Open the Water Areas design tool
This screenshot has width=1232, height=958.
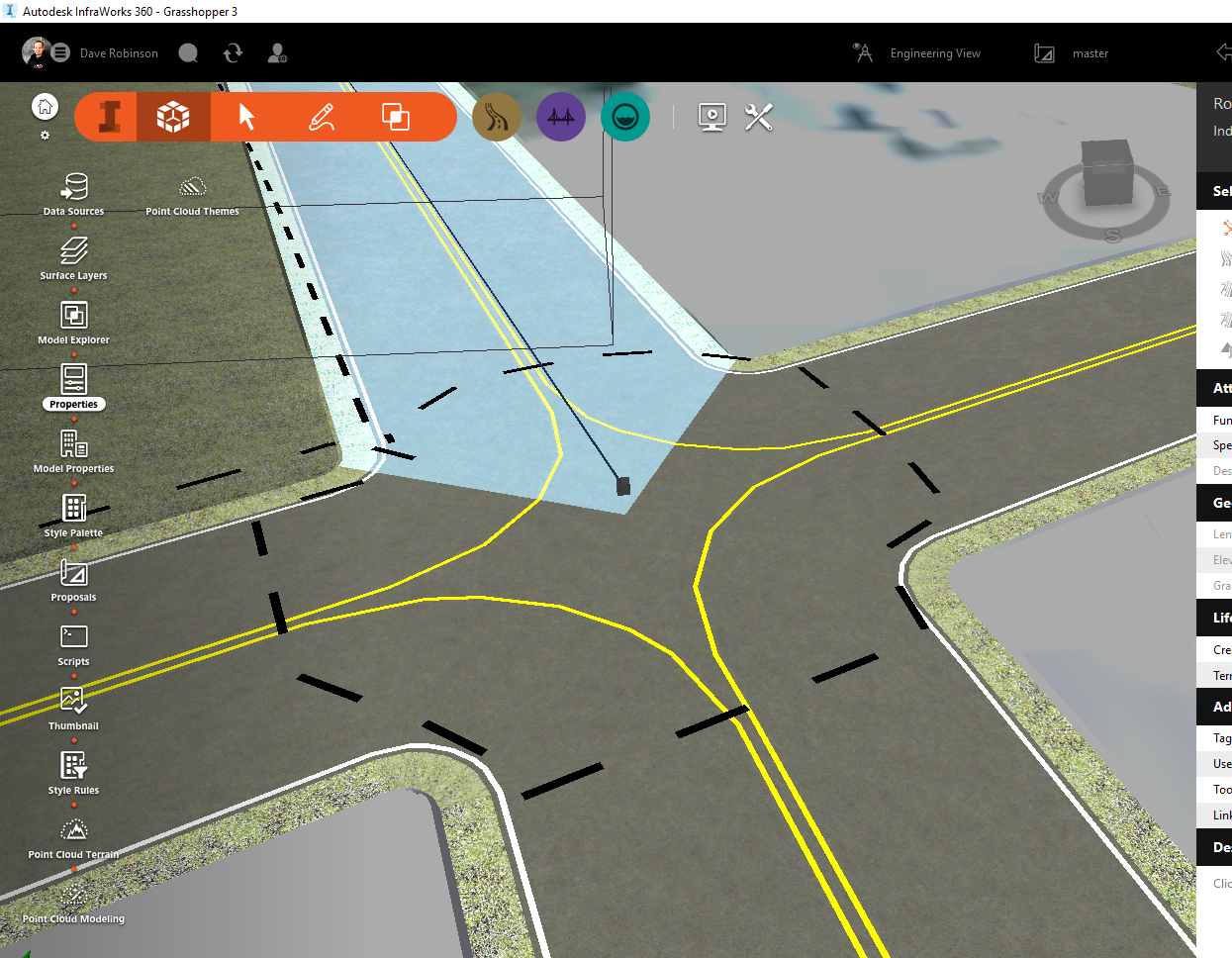624,116
